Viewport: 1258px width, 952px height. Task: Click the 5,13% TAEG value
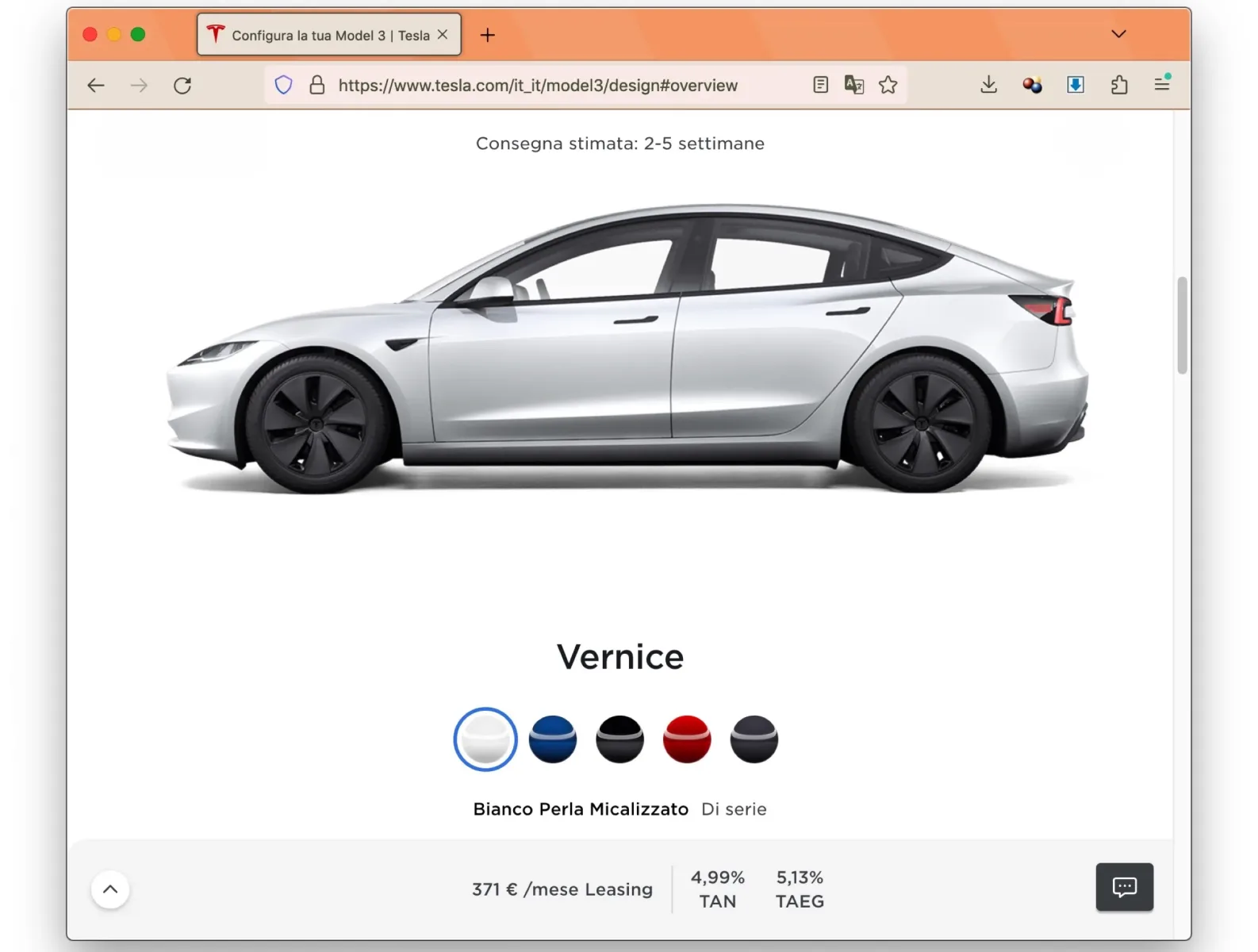tap(800, 889)
